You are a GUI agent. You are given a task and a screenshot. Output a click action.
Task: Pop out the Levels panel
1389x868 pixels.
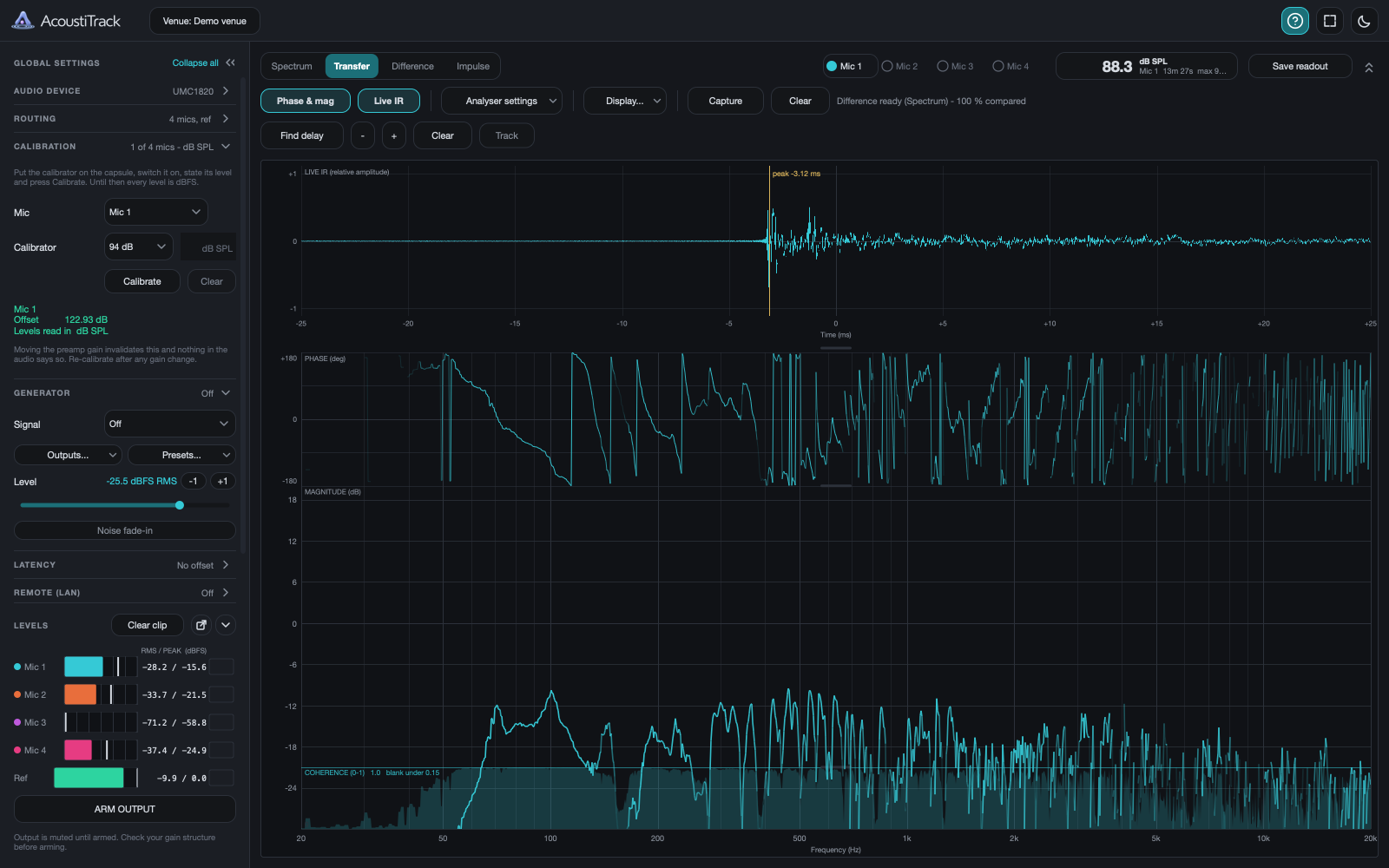(x=201, y=625)
